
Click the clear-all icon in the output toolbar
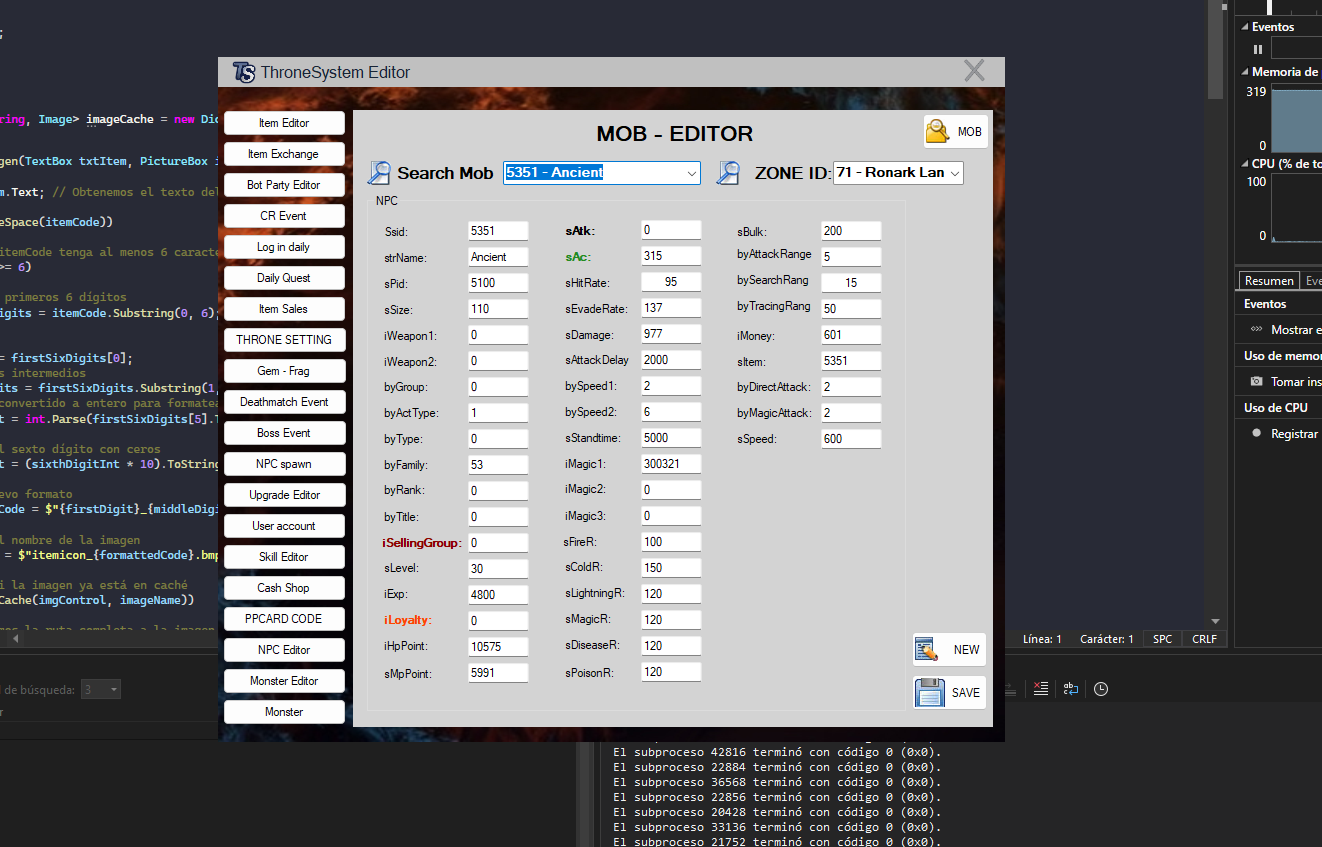click(x=1041, y=689)
